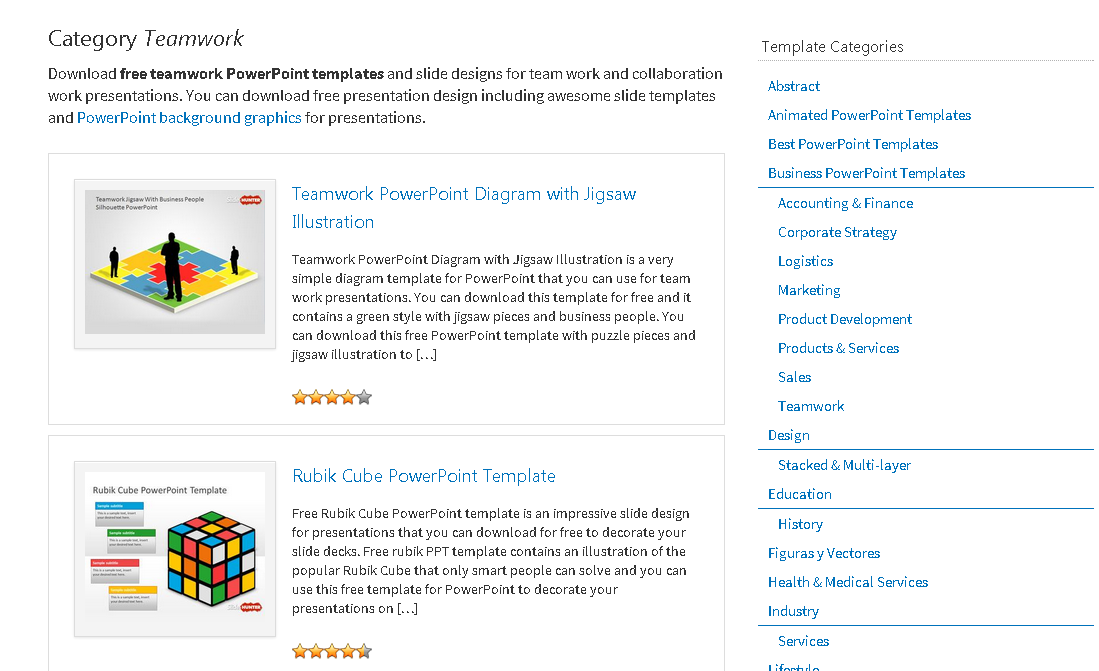Open the Rubik Cube PowerPoint Template title link

pyautogui.click(x=424, y=476)
